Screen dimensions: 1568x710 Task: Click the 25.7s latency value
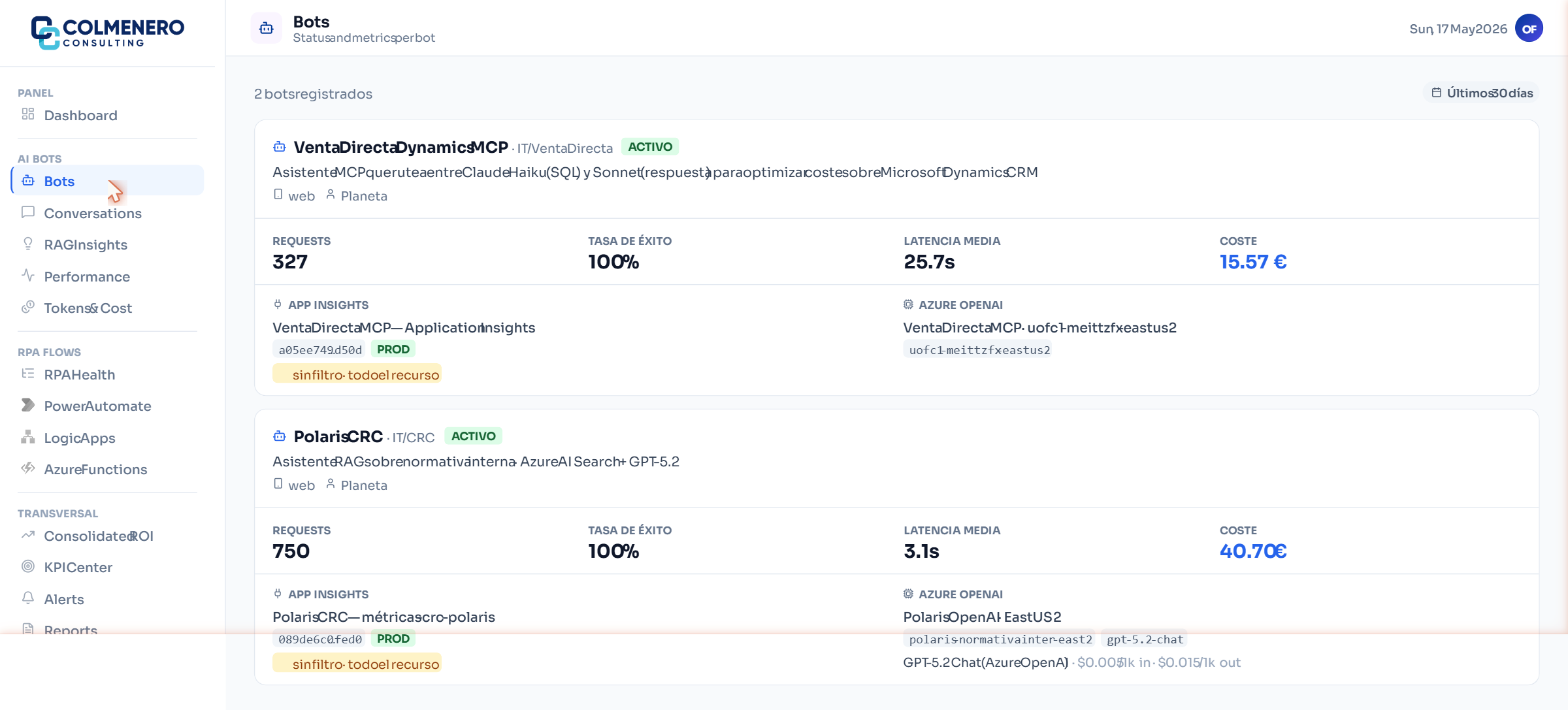(x=928, y=262)
